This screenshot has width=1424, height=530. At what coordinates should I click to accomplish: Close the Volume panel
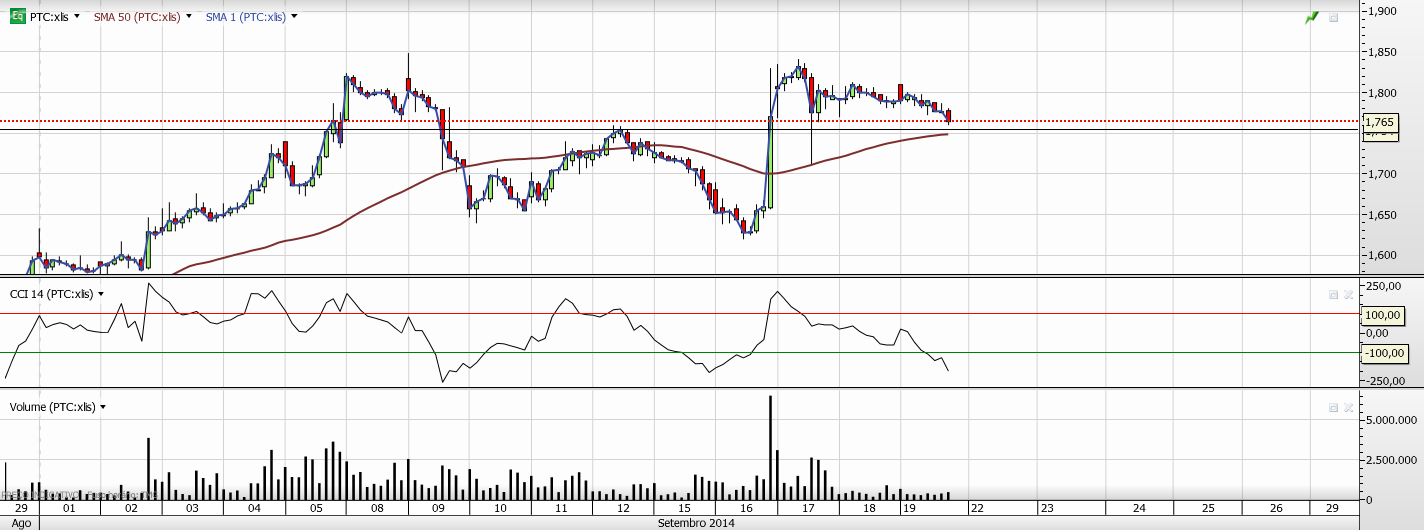click(x=1348, y=407)
